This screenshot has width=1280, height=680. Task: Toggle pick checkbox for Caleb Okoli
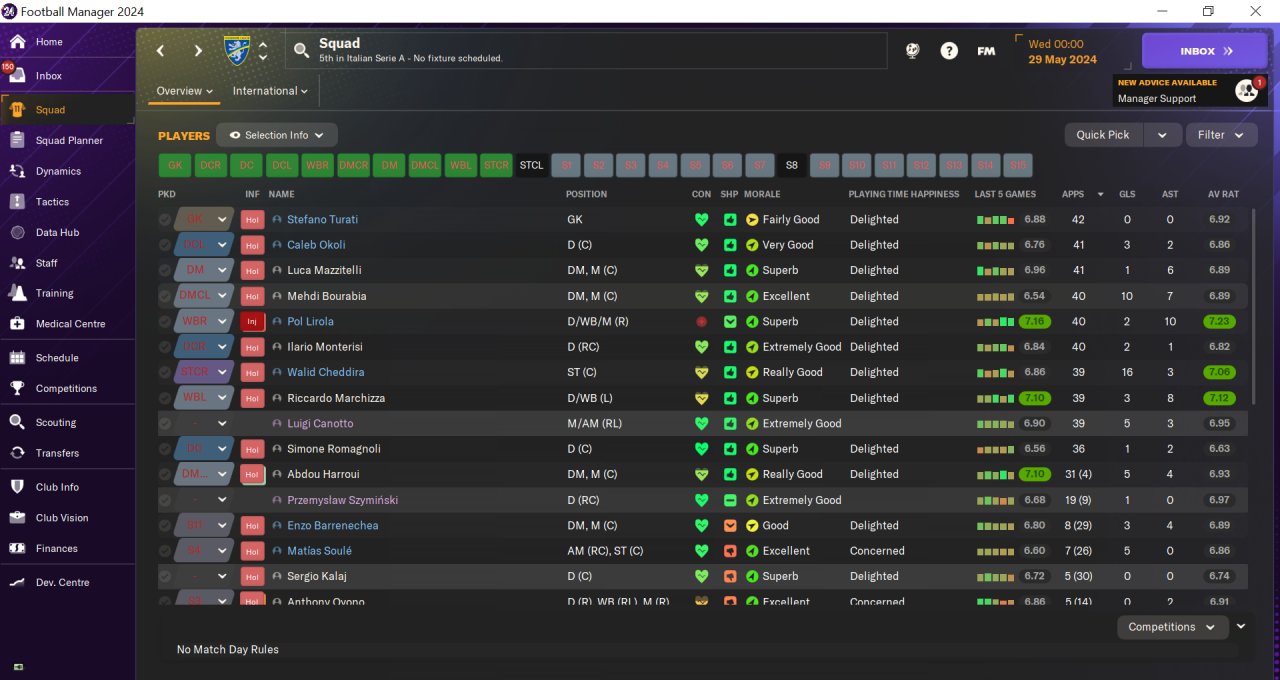(165, 245)
